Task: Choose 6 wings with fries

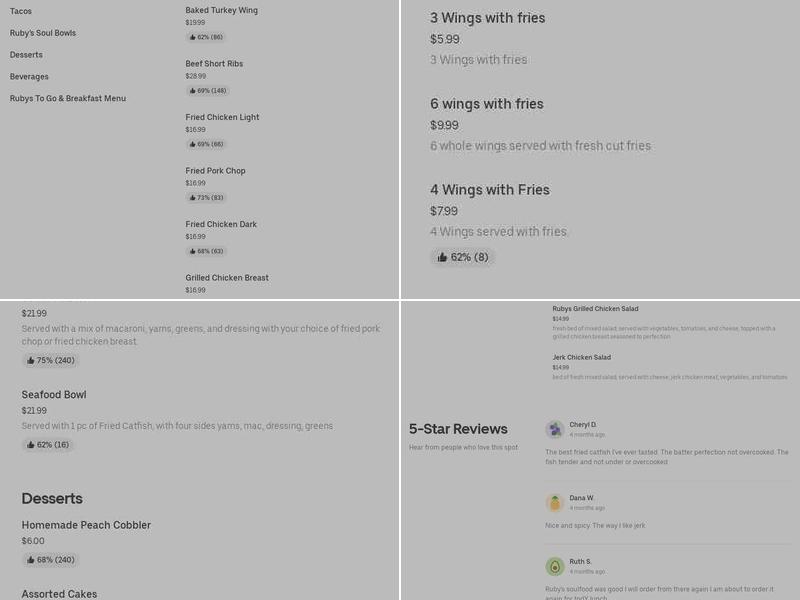Action: pos(487,104)
